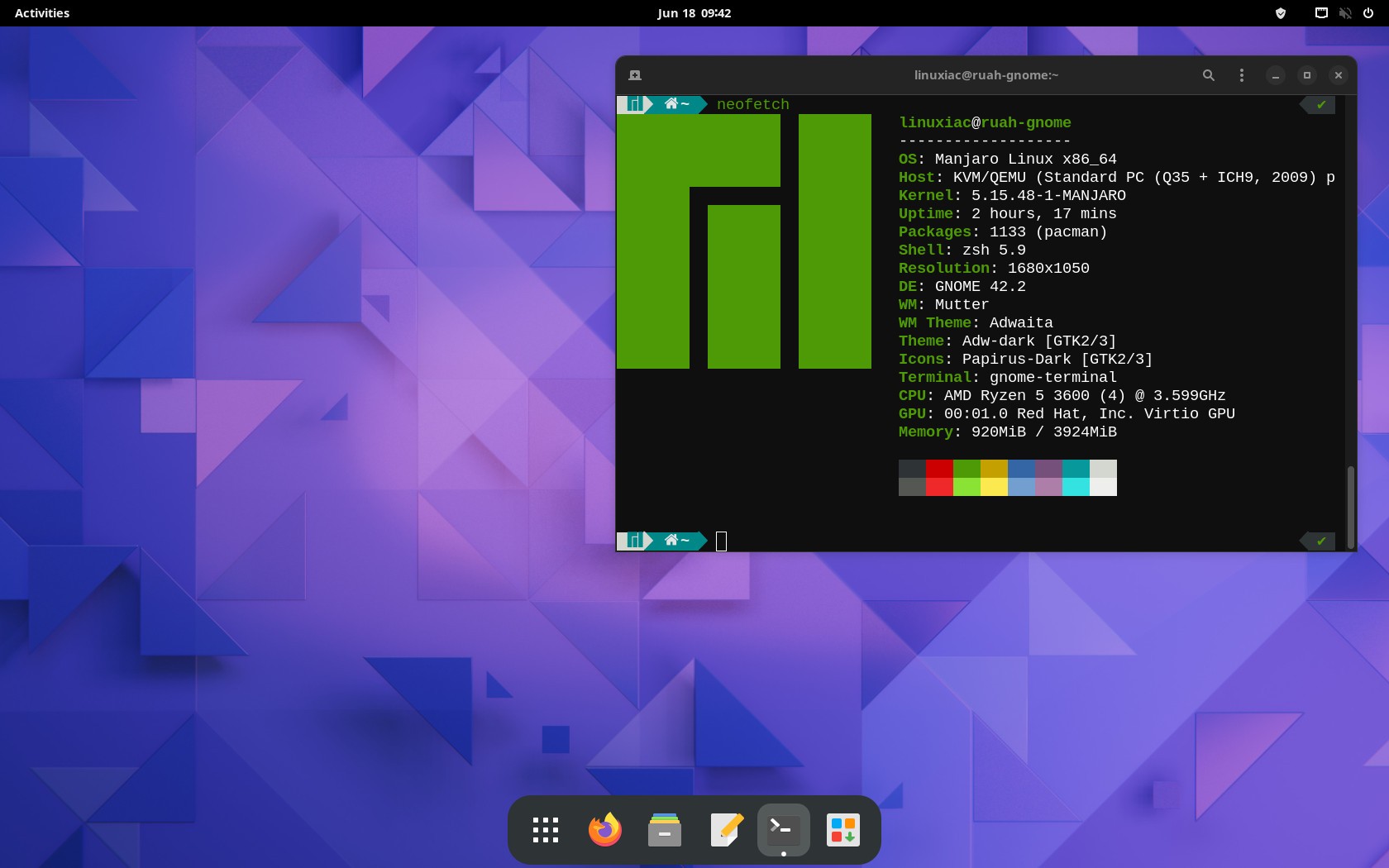The image size is (1389, 868).
Task: Toggle the shield status indicator
Action: tap(1280, 13)
